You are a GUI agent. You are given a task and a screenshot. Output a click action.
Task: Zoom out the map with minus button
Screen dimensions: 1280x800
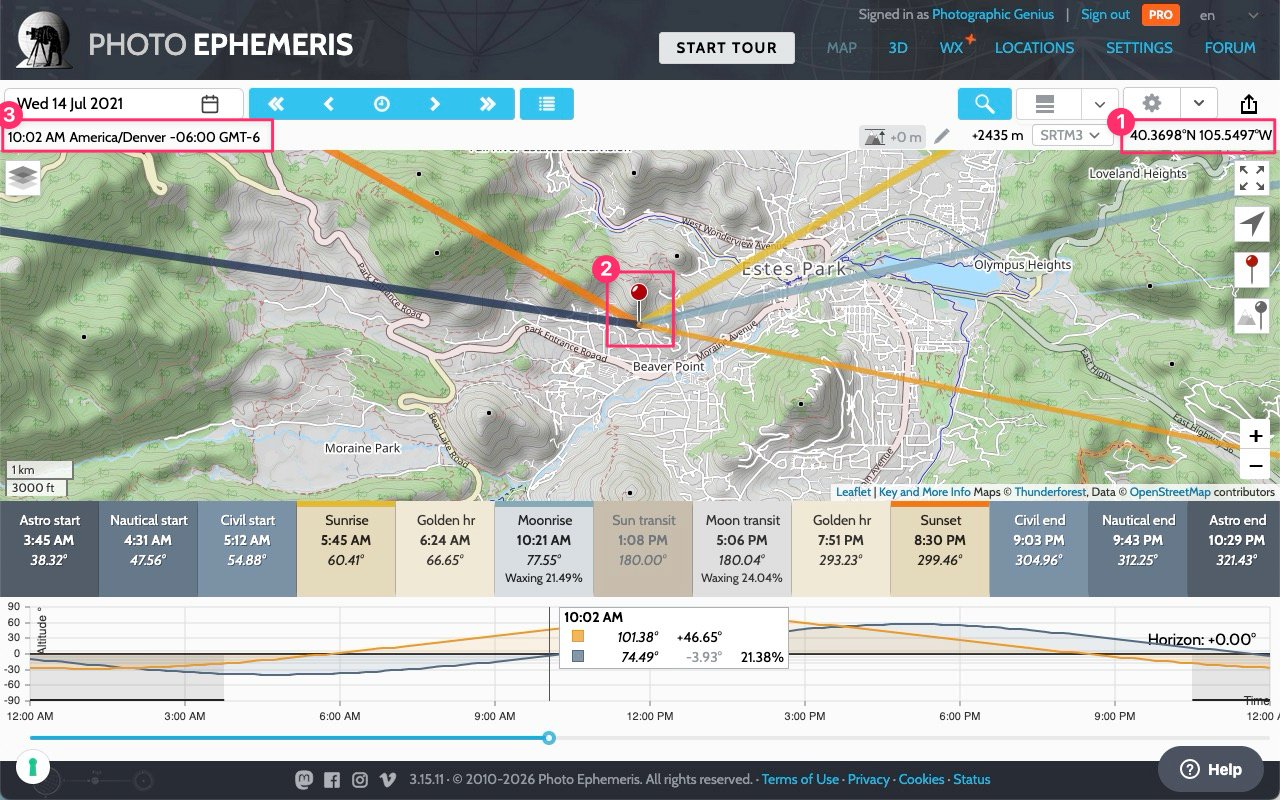(1255, 465)
